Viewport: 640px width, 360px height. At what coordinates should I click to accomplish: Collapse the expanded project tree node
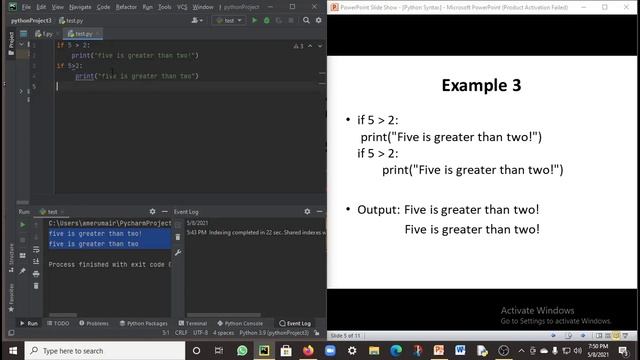coord(21,44)
